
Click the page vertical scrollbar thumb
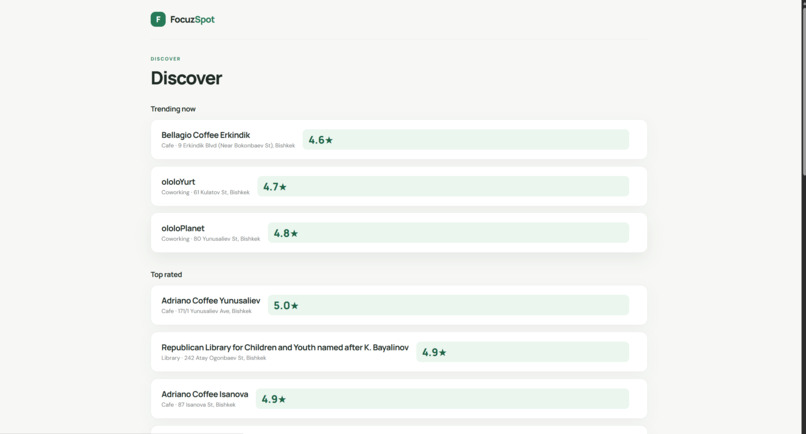[803, 90]
